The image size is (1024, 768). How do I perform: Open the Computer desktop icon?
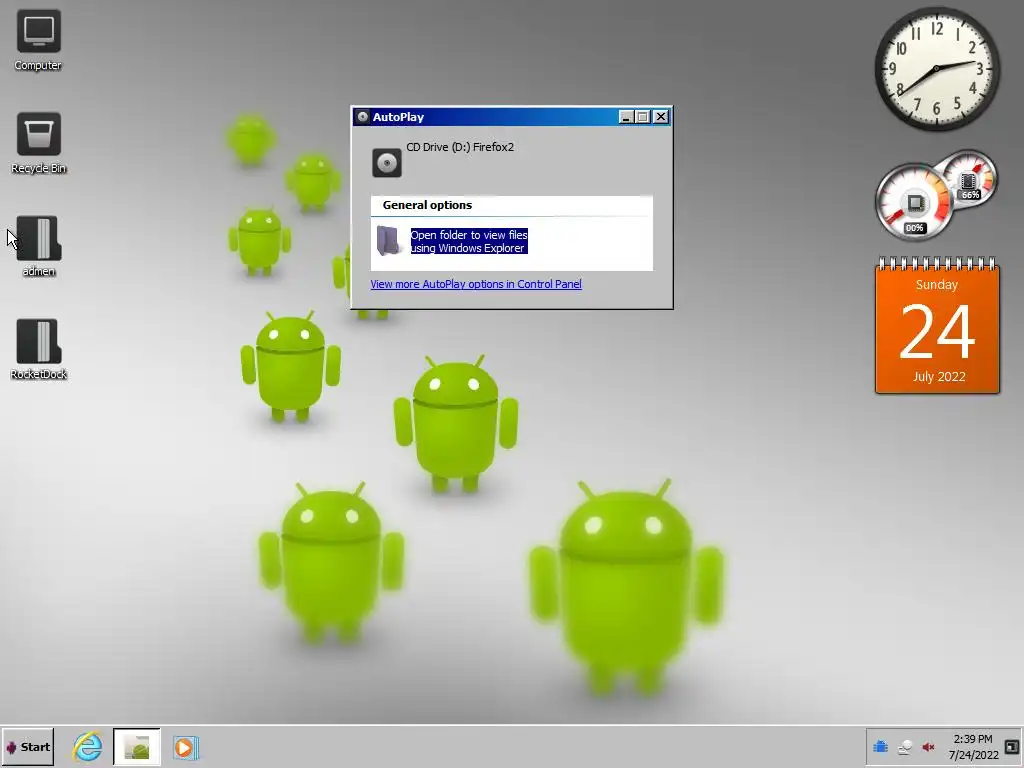click(38, 40)
